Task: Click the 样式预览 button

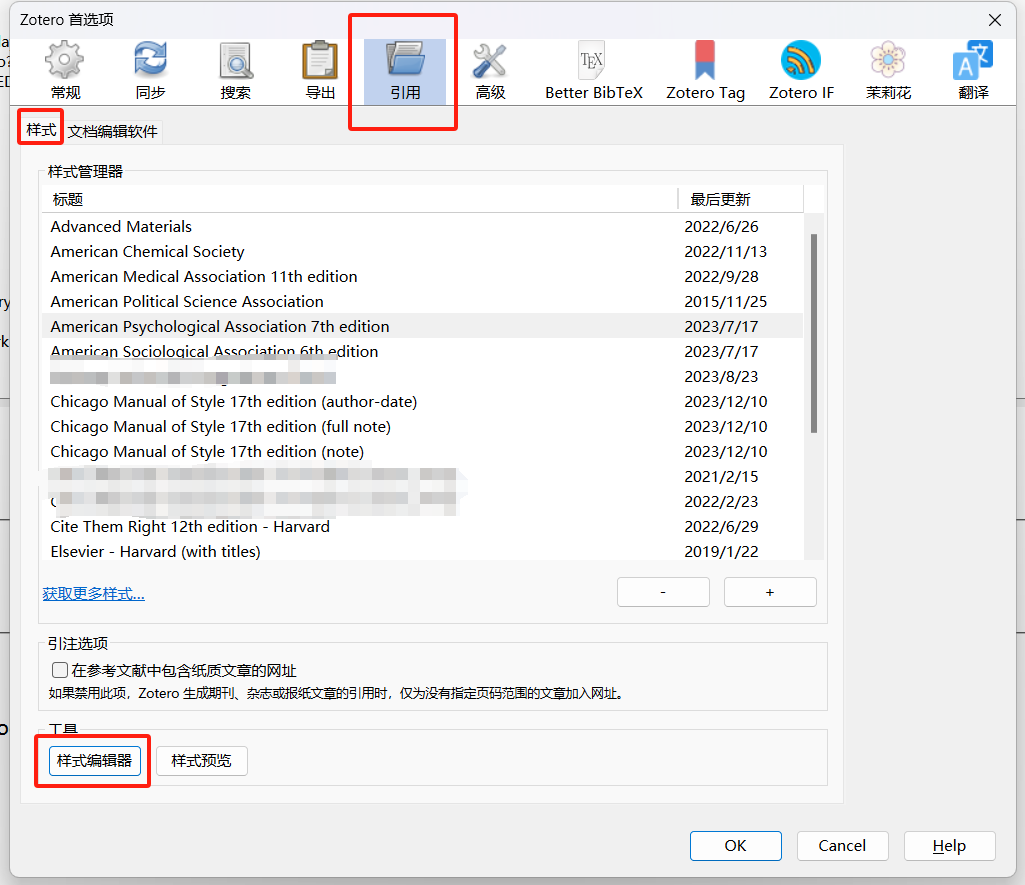Action: coord(201,761)
